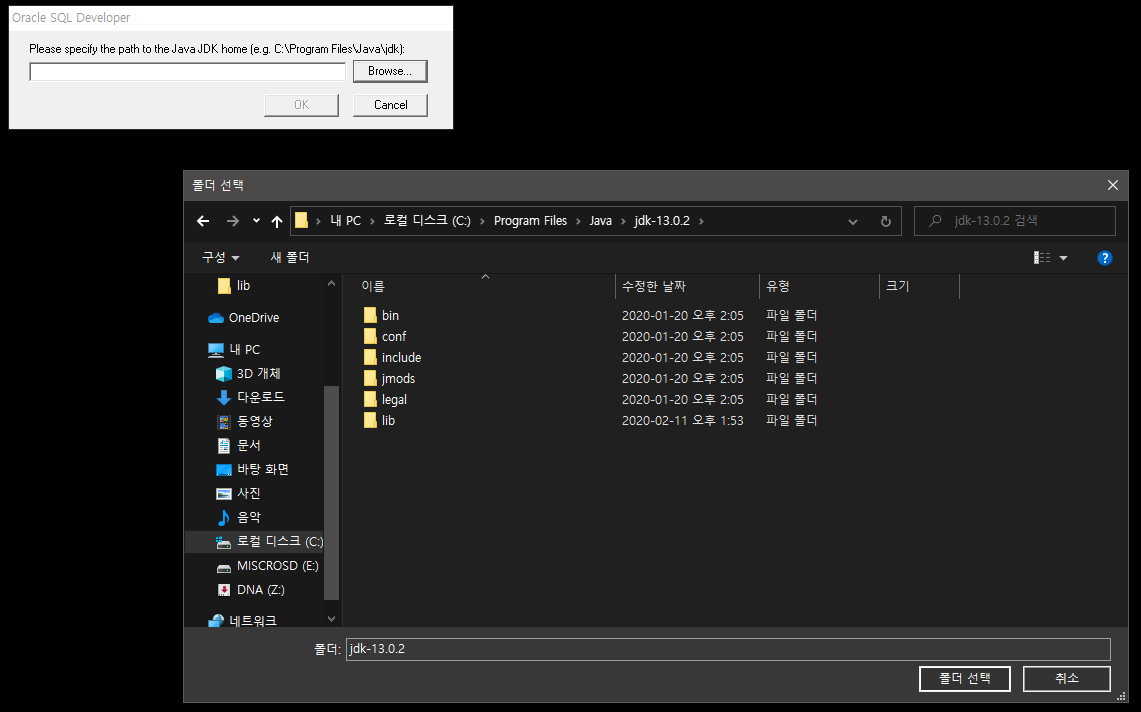Go up one folder level
1141x712 pixels.
(277, 221)
